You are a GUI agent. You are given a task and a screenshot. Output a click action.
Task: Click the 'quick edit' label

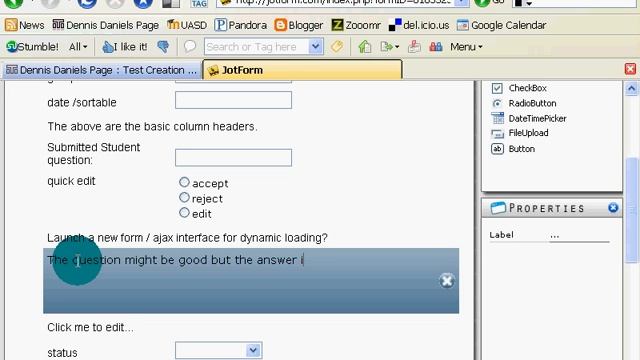[x=71, y=181]
